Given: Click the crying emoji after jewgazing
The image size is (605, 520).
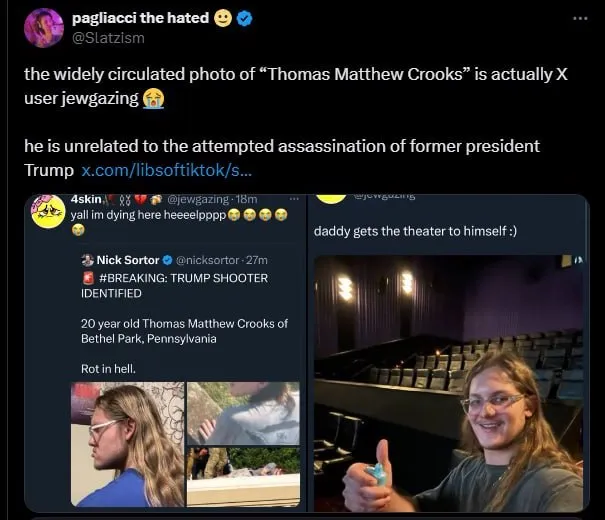Looking at the screenshot, I should [153, 99].
